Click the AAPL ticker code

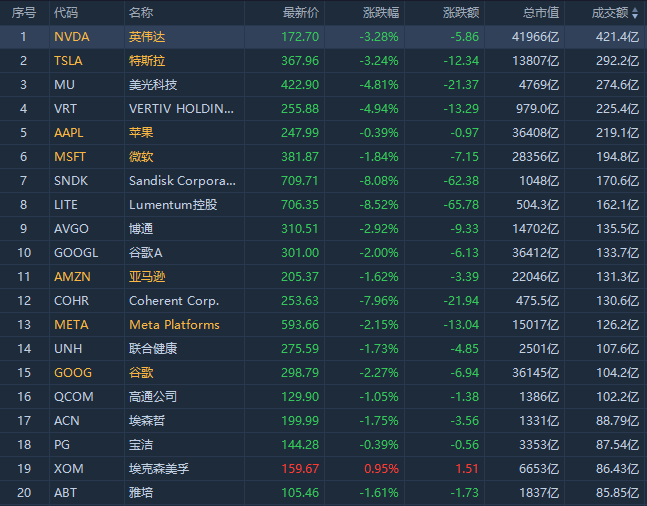70,133
